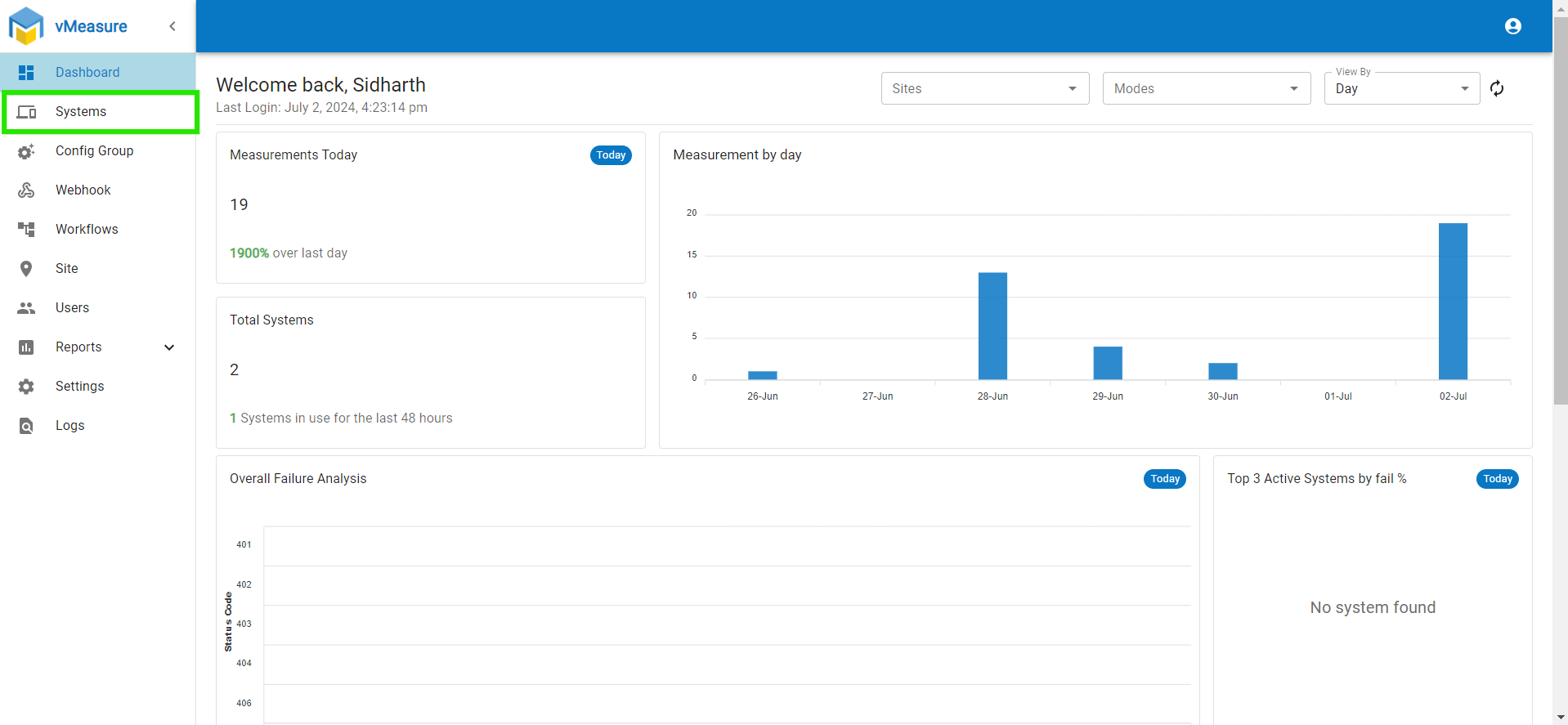Open the user account profile icon
The width and height of the screenshot is (1568, 725).
(x=1512, y=26)
